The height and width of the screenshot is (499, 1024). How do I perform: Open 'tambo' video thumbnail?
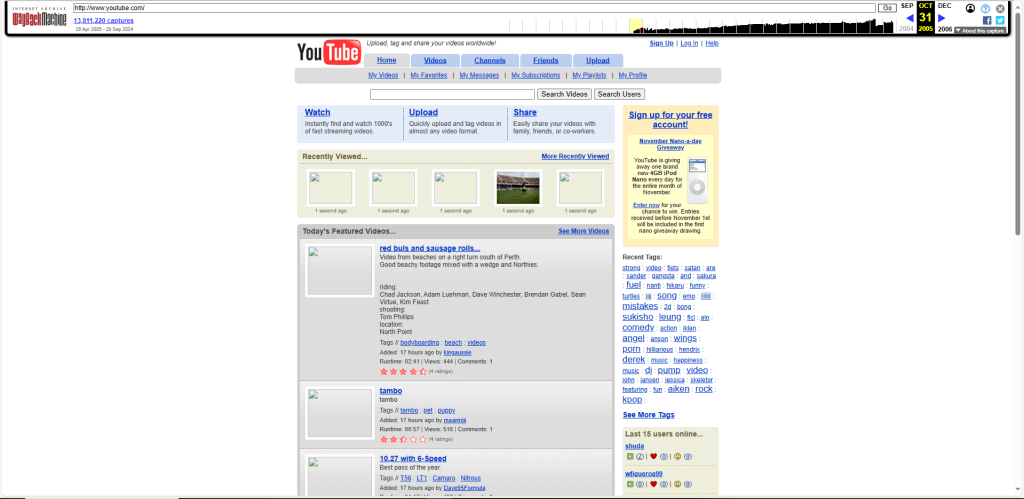click(x=340, y=413)
